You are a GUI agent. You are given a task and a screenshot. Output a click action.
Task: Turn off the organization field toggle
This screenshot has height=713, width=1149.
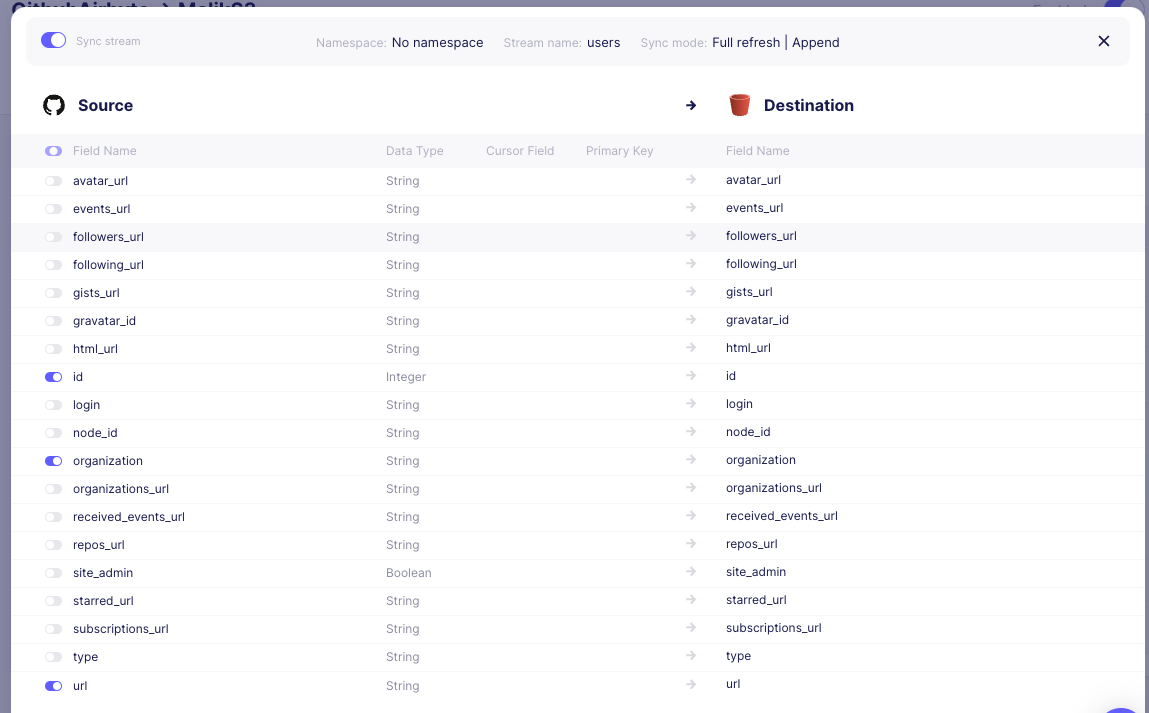(53, 461)
